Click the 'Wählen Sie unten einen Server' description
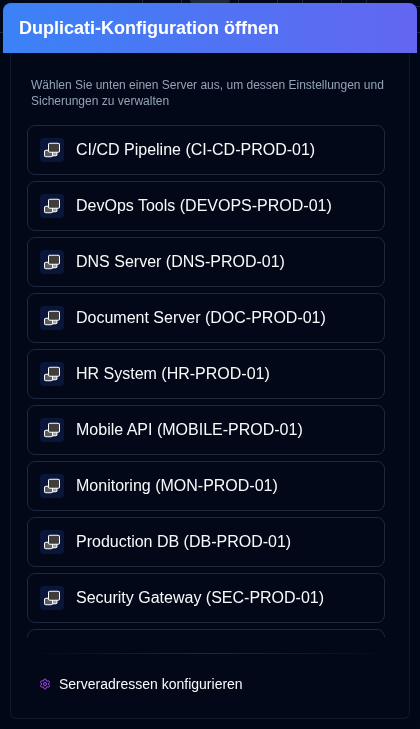 (x=207, y=93)
